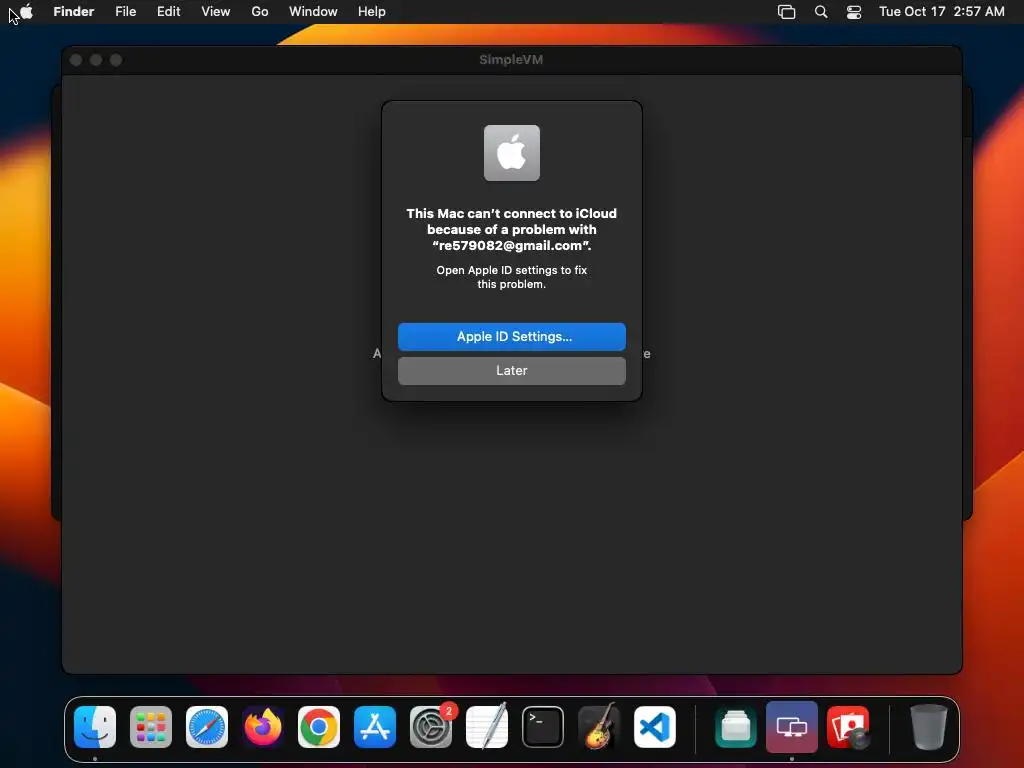Open the Trash from the Dock
Screen dimensions: 1024x768
pos(928,727)
